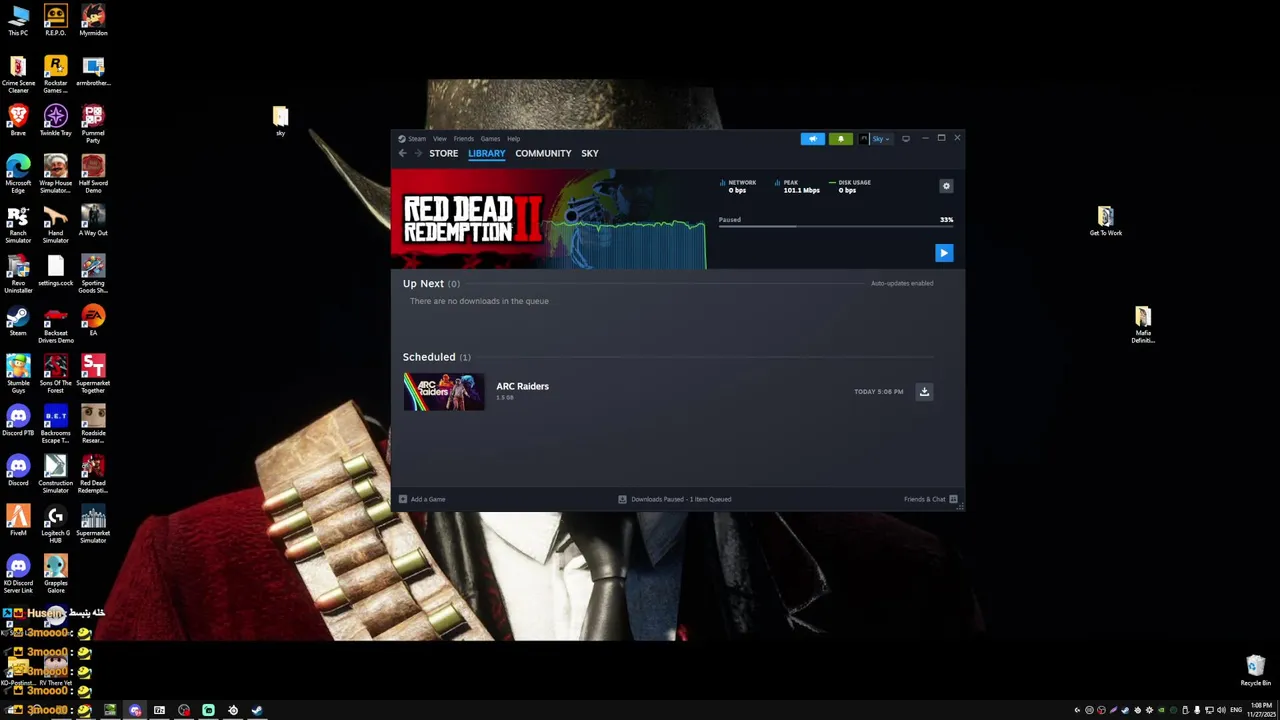This screenshot has height=720, width=1280.
Task: Select the Sons Of The Forest icon
Action: click(55, 374)
